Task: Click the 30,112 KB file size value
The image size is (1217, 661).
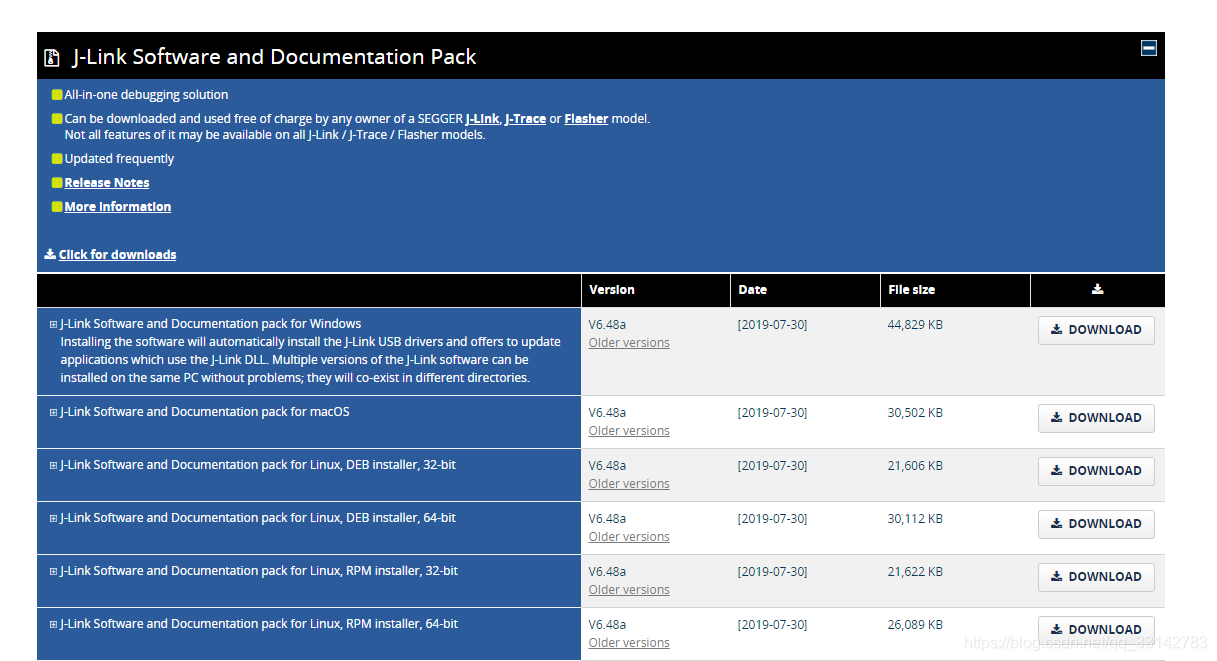Action: point(915,519)
